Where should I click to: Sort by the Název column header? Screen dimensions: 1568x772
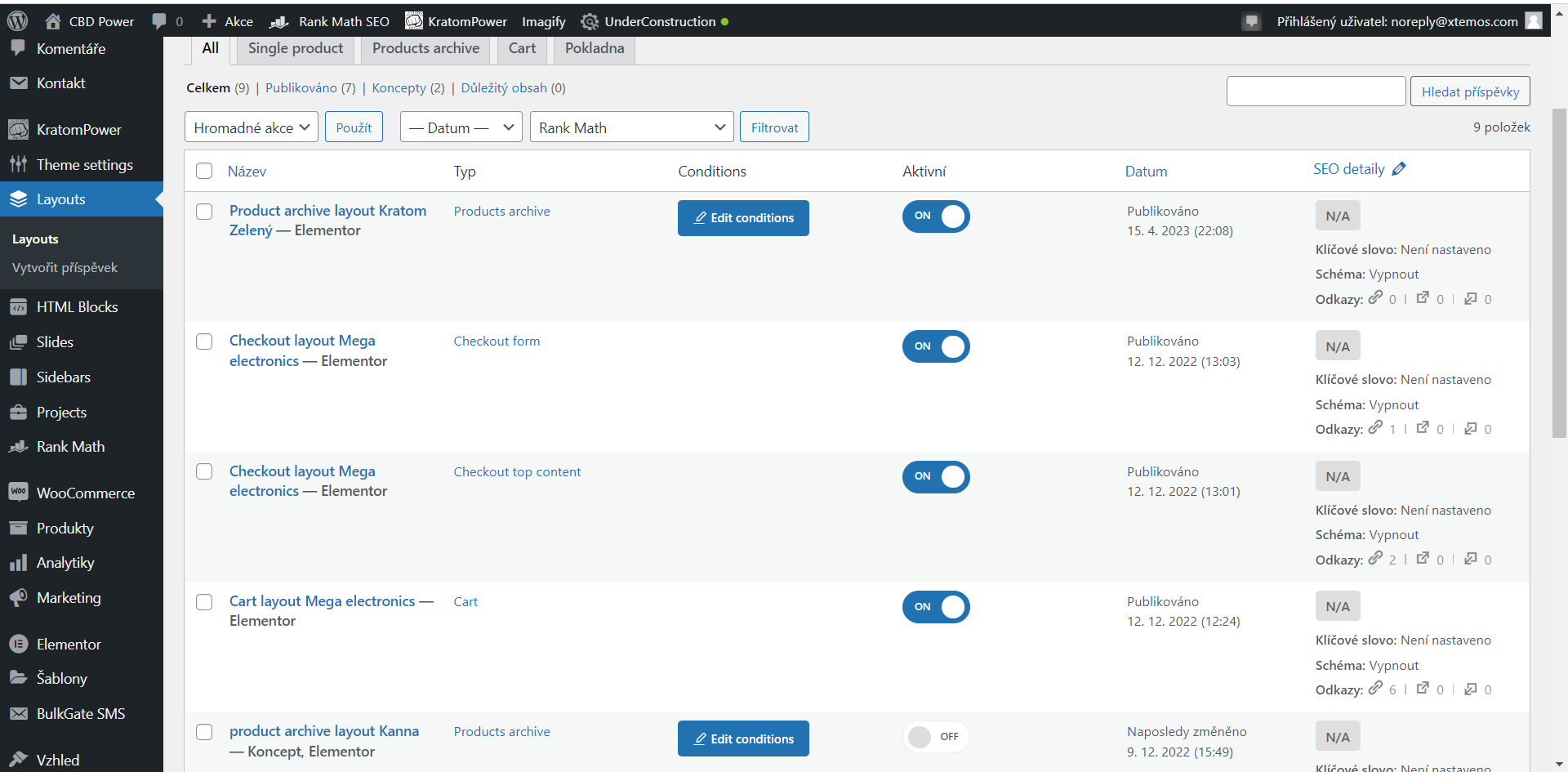click(247, 172)
